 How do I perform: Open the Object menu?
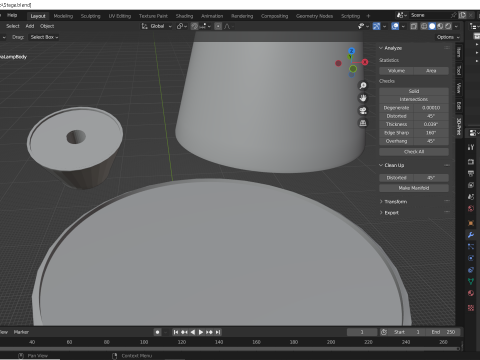point(47,26)
